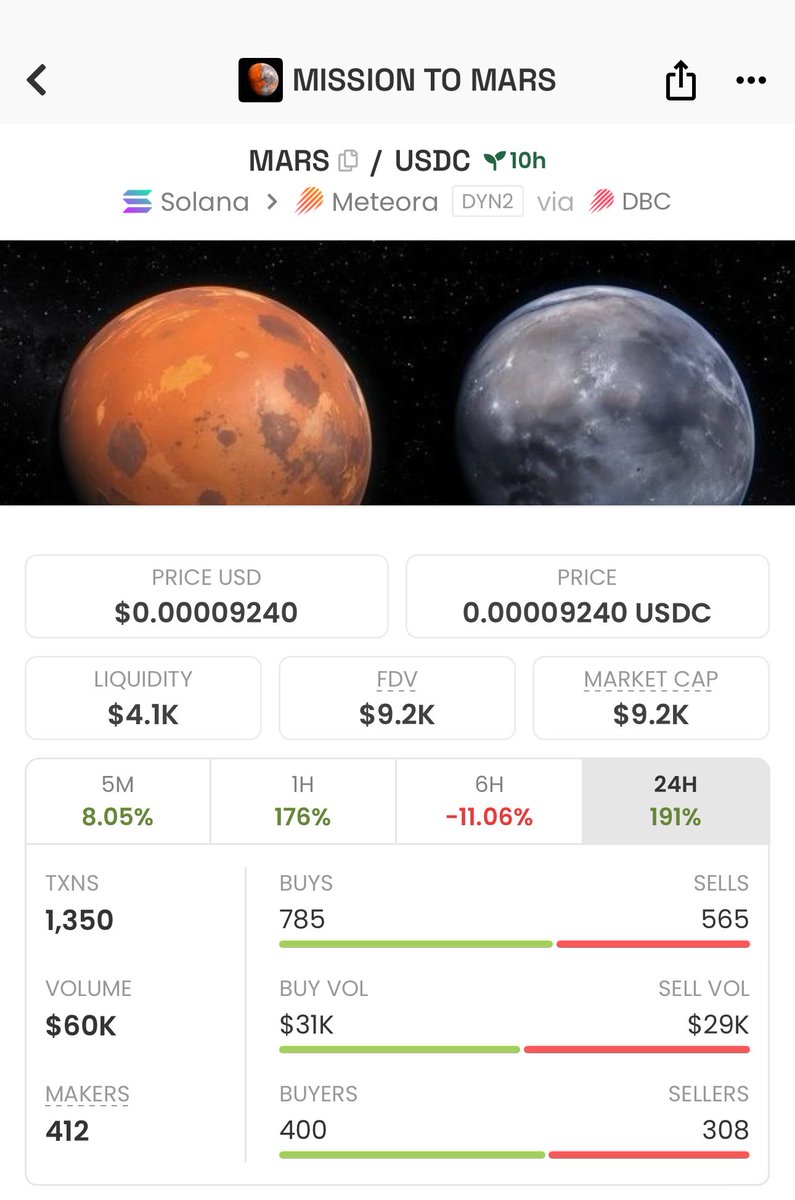Image resolution: width=795 pixels, height=1200 pixels.
Task: Open the three-dot more options menu
Action: pyautogui.click(x=750, y=80)
